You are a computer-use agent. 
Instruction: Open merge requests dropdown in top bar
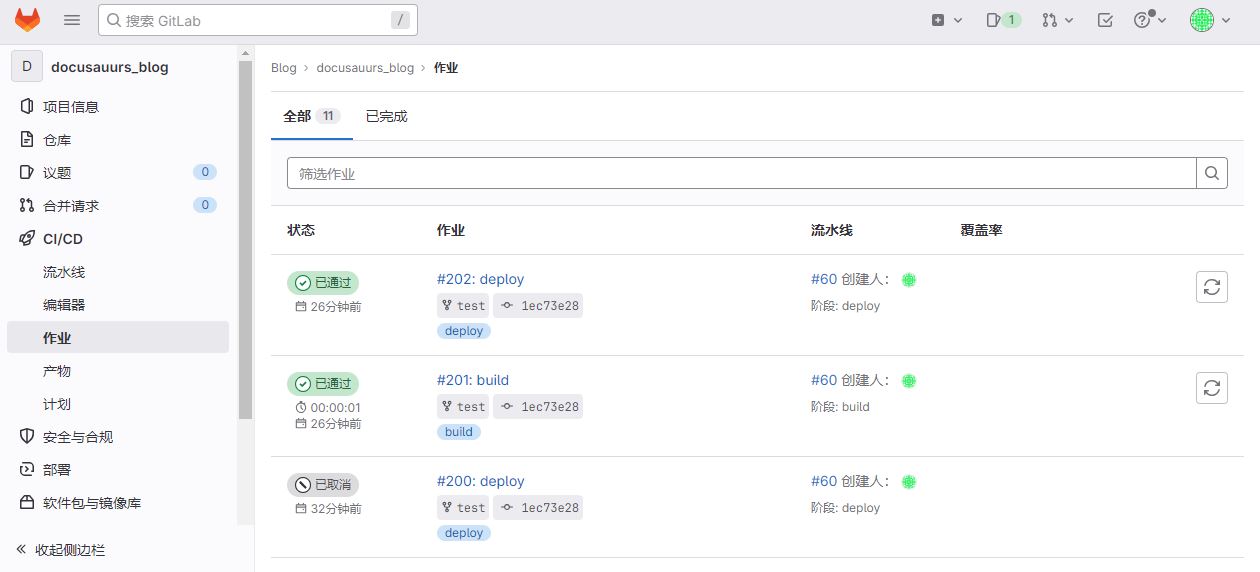pyautogui.click(x=1057, y=20)
